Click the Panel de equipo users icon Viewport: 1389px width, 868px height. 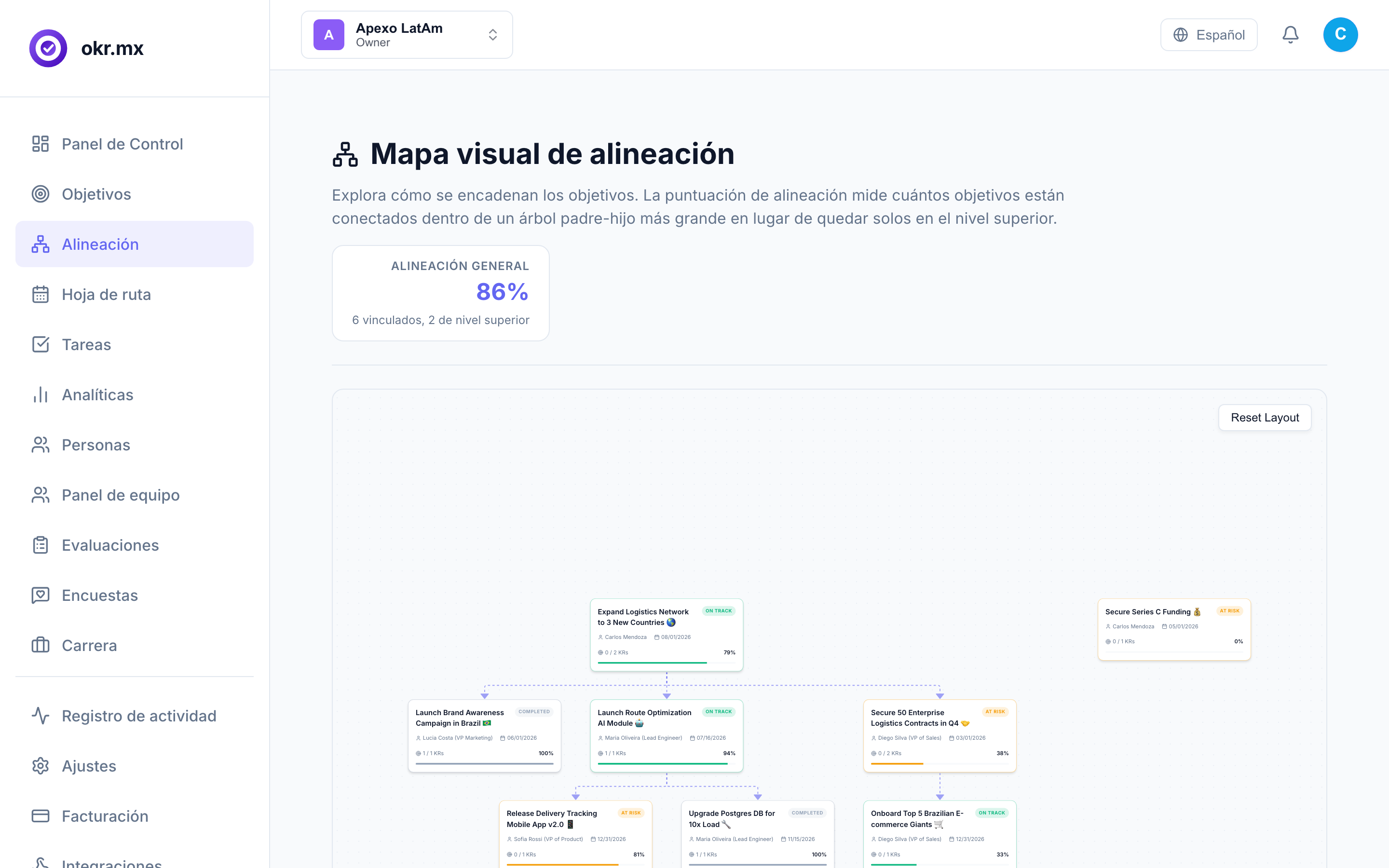(40, 495)
